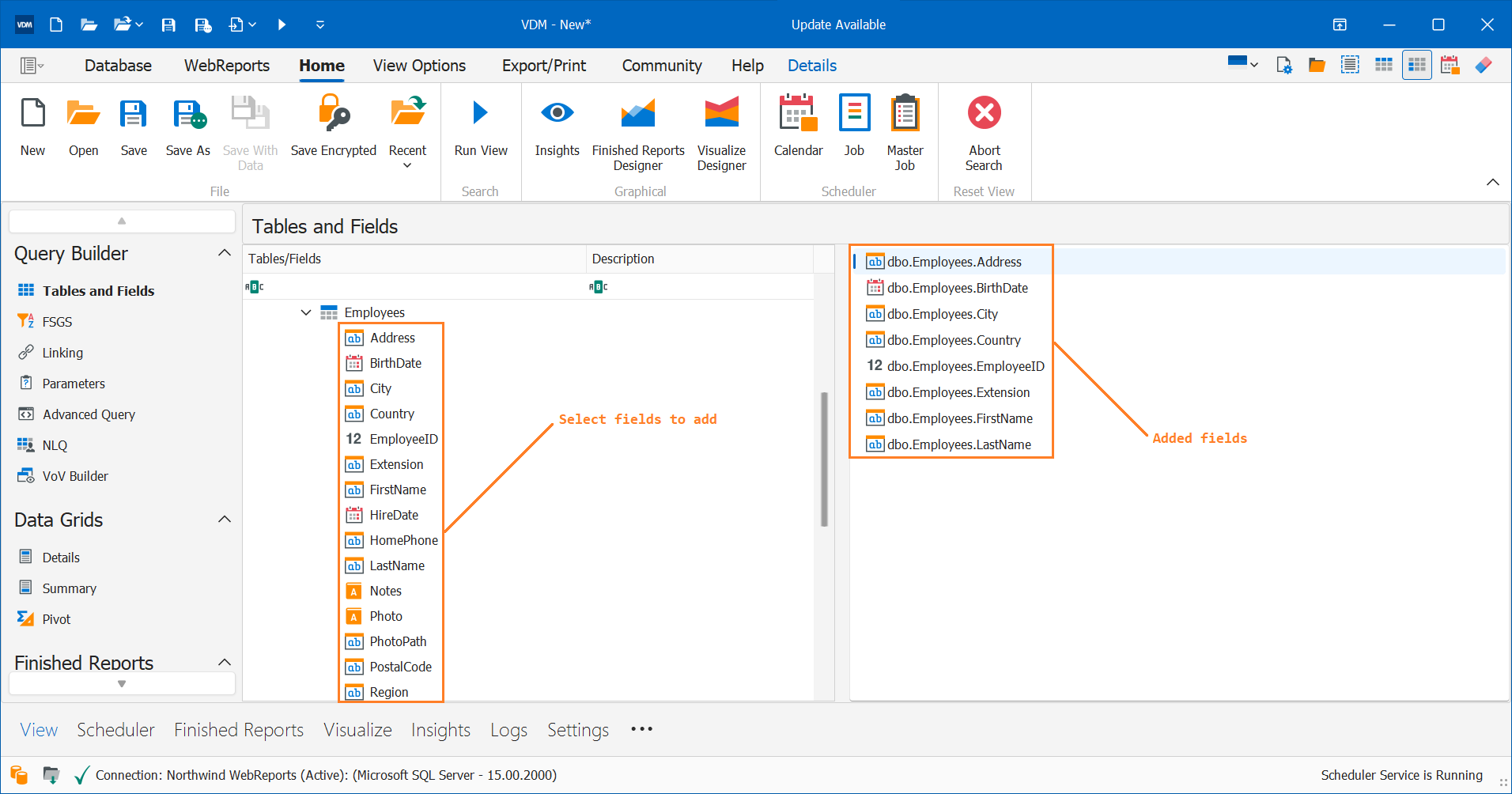
Task: Open the Summary data grid
Action: (x=69, y=588)
